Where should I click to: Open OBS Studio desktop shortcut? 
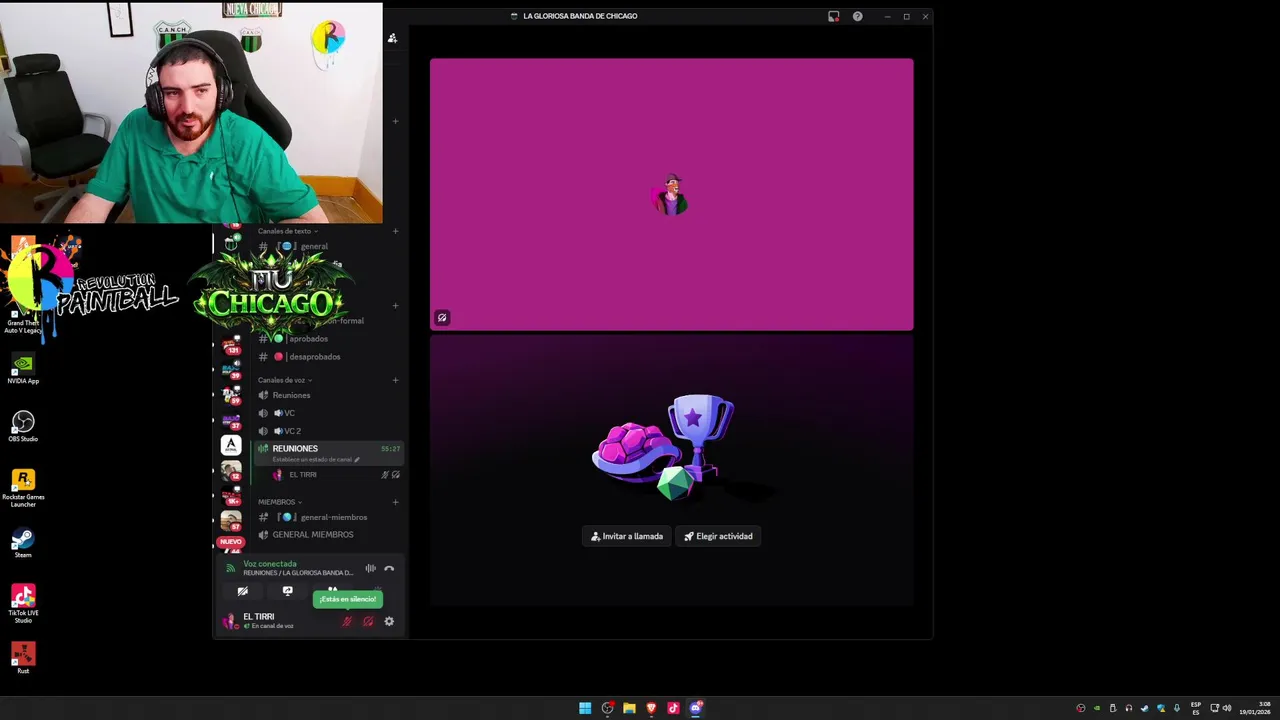point(23,426)
